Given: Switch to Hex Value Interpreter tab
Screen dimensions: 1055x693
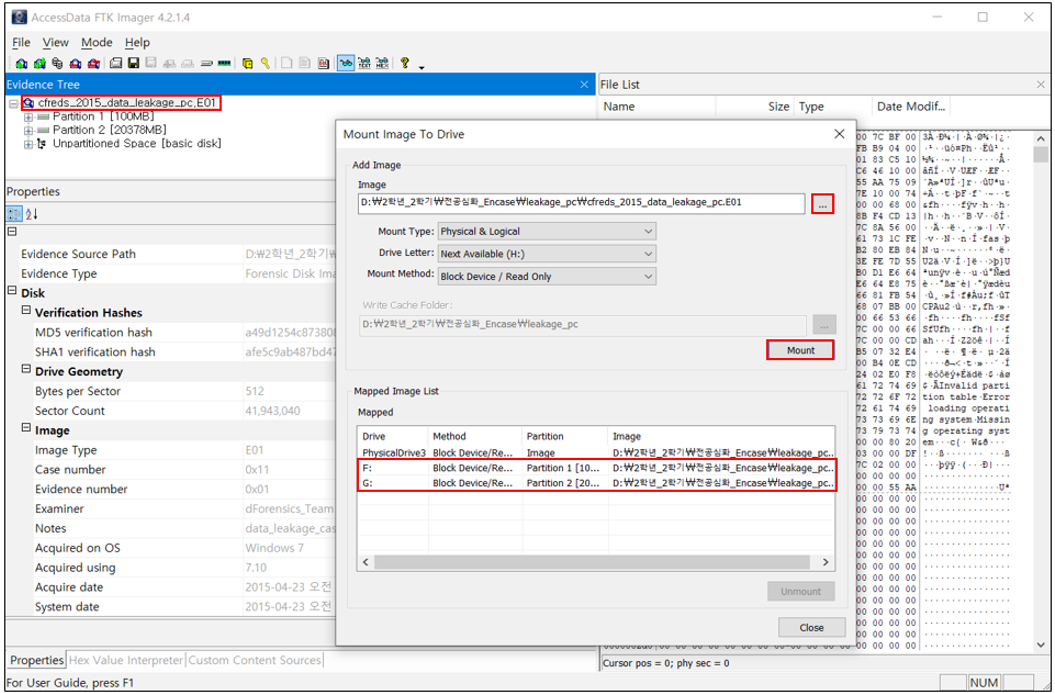Looking at the screenshot, I should point(126,660).
